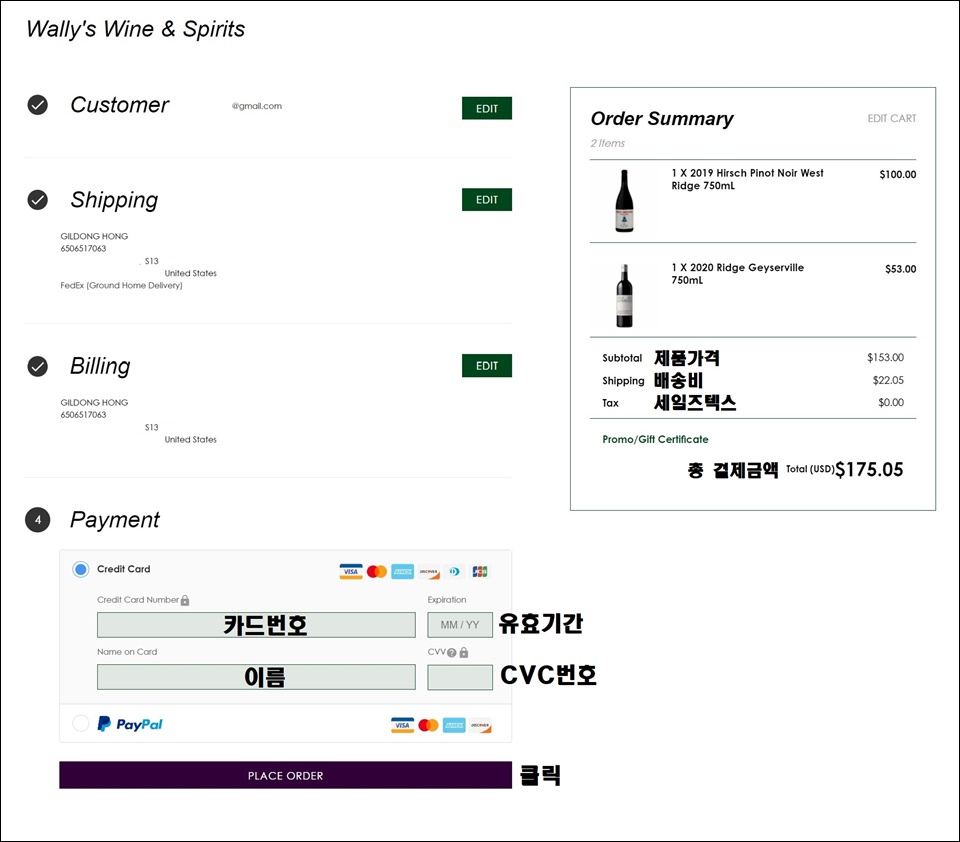The width and height of the screenshot is (960, 842).
Task: Click the Visa icon in Credit Card row
Action: click(351, 571)
